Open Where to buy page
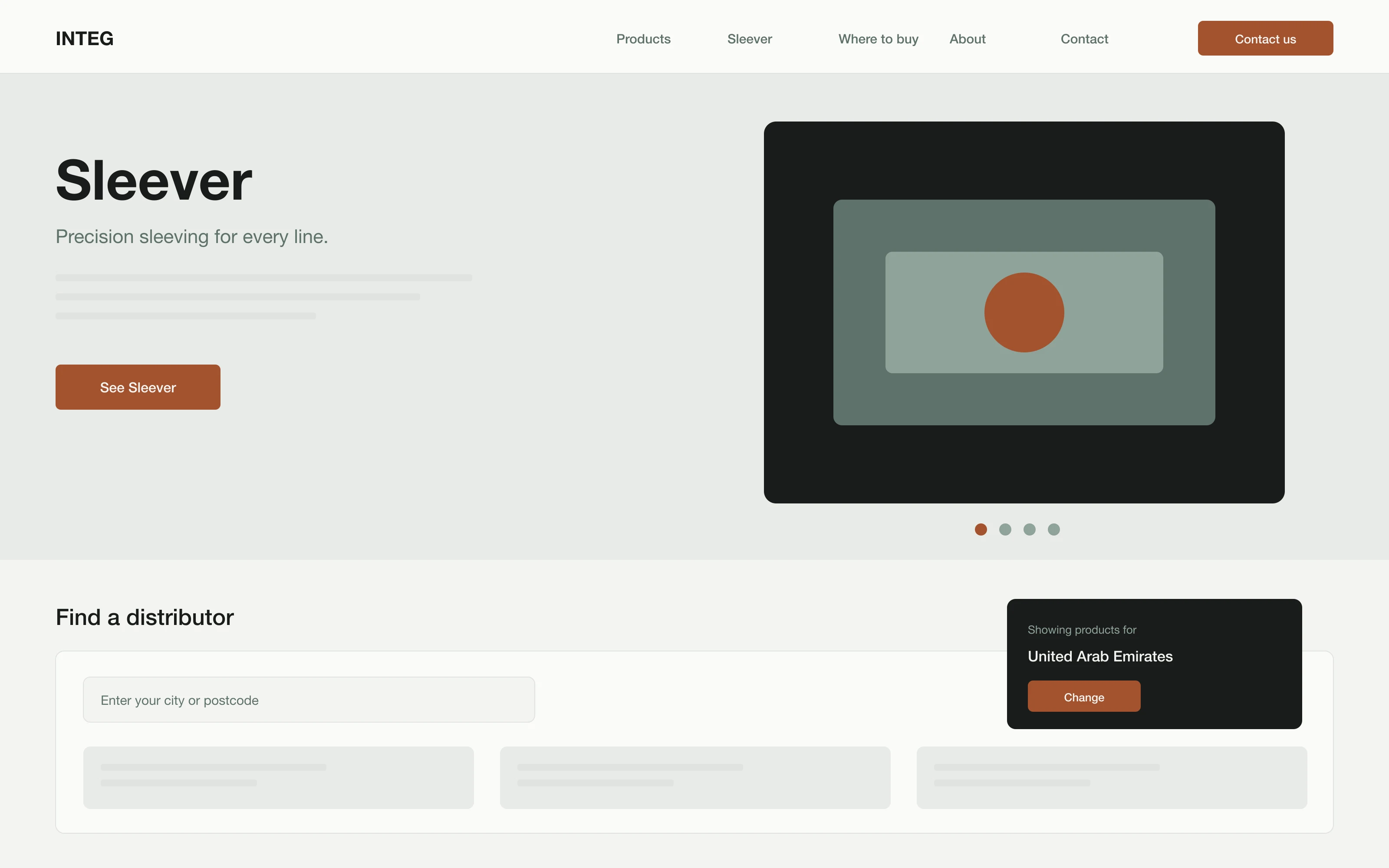 point(878,39)
